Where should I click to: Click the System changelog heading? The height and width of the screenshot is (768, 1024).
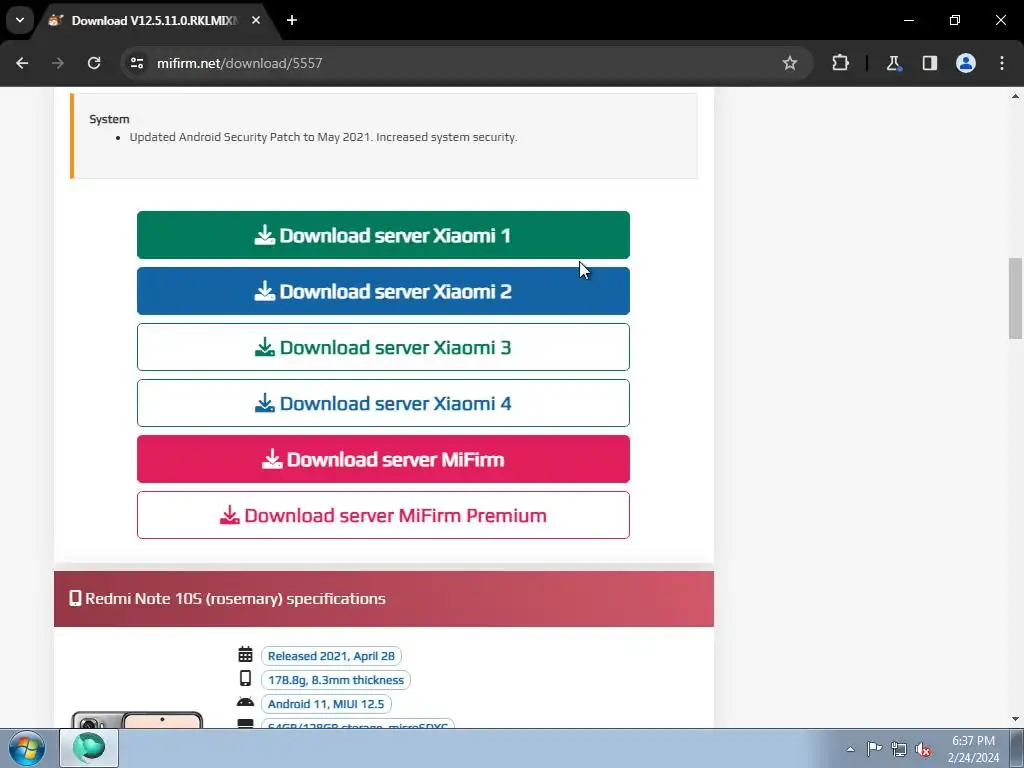point(109,119)
